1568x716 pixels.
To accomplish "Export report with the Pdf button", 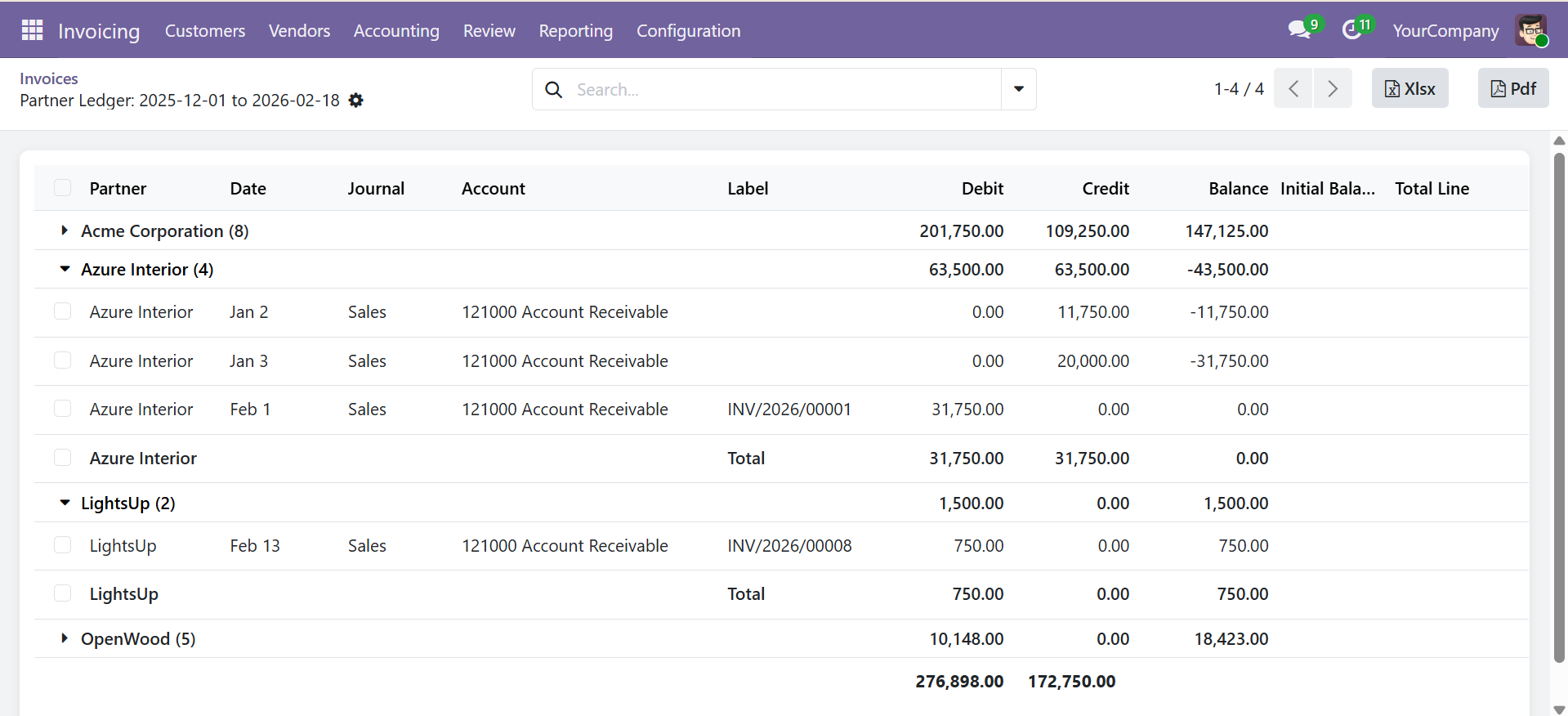I will pyautogui.click(x=1513, y=88).
